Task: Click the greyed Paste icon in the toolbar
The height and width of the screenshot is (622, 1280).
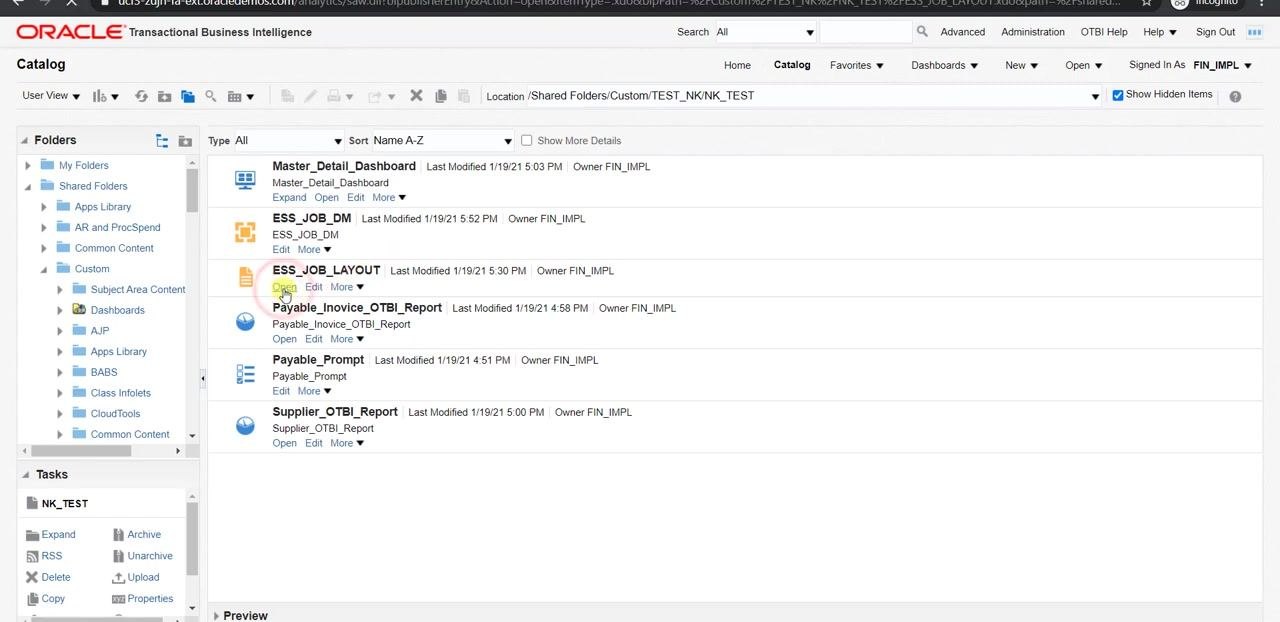Action: [x=464, y=96]
